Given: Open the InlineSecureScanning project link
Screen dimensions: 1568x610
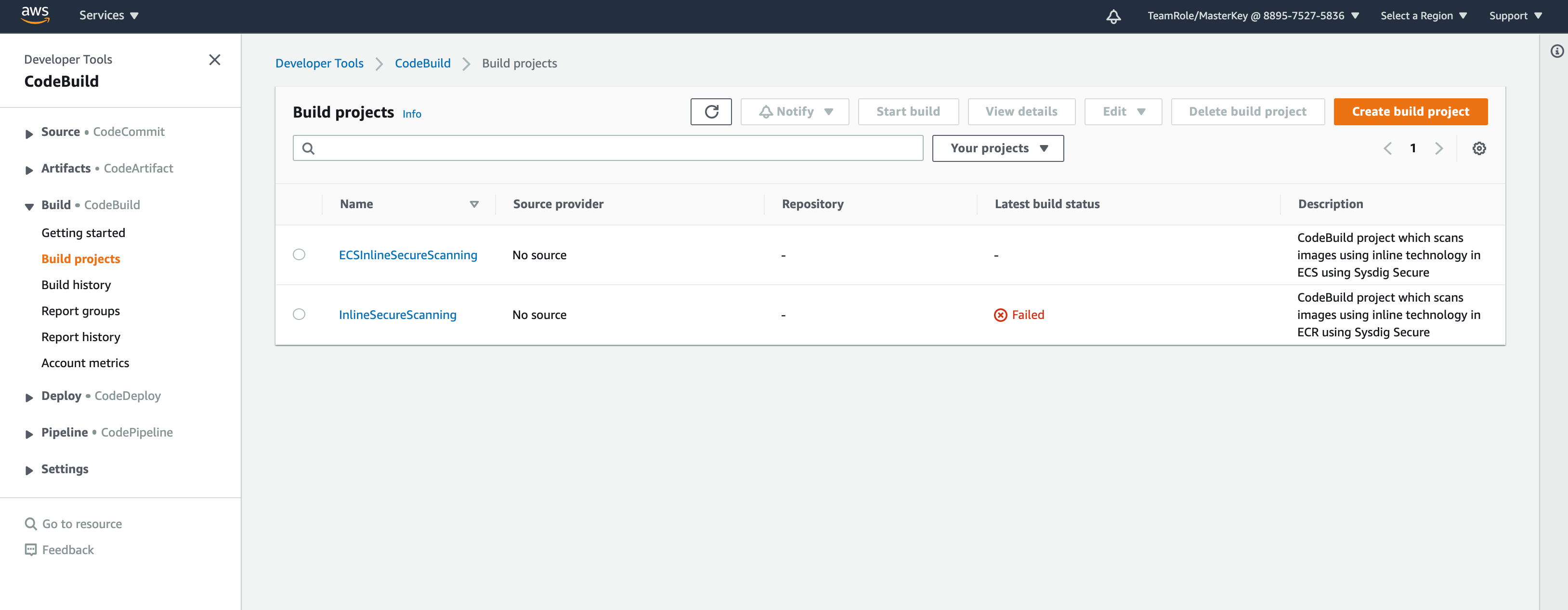Looking at the screenshot, I should 397,315.
